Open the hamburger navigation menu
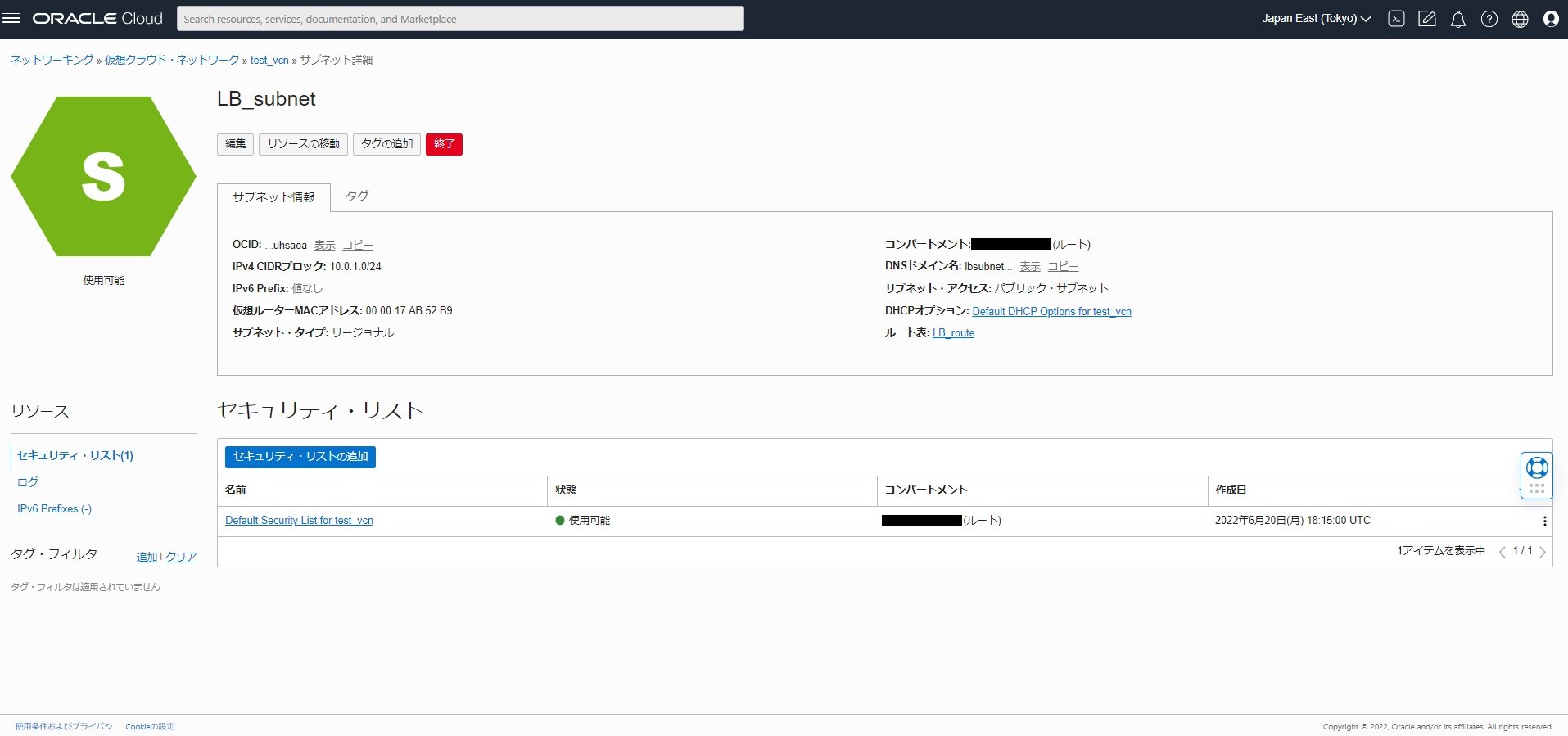The image size is (1568, 736). [11, 18]
